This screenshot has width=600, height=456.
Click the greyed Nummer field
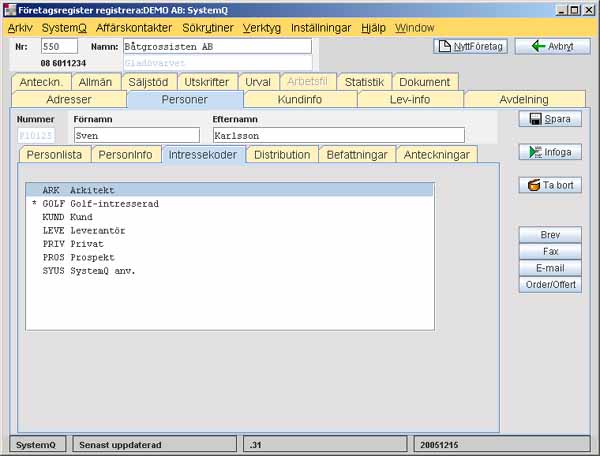click(x=36, y=135)
